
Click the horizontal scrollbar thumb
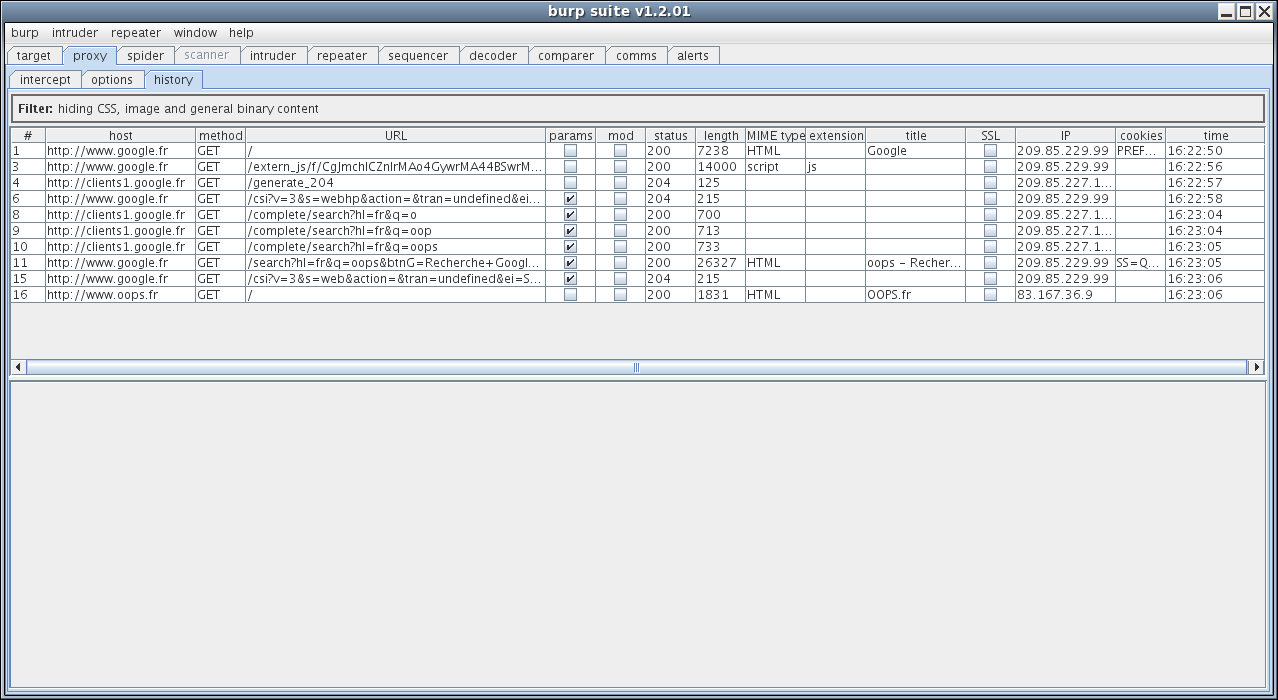(636, 367)
